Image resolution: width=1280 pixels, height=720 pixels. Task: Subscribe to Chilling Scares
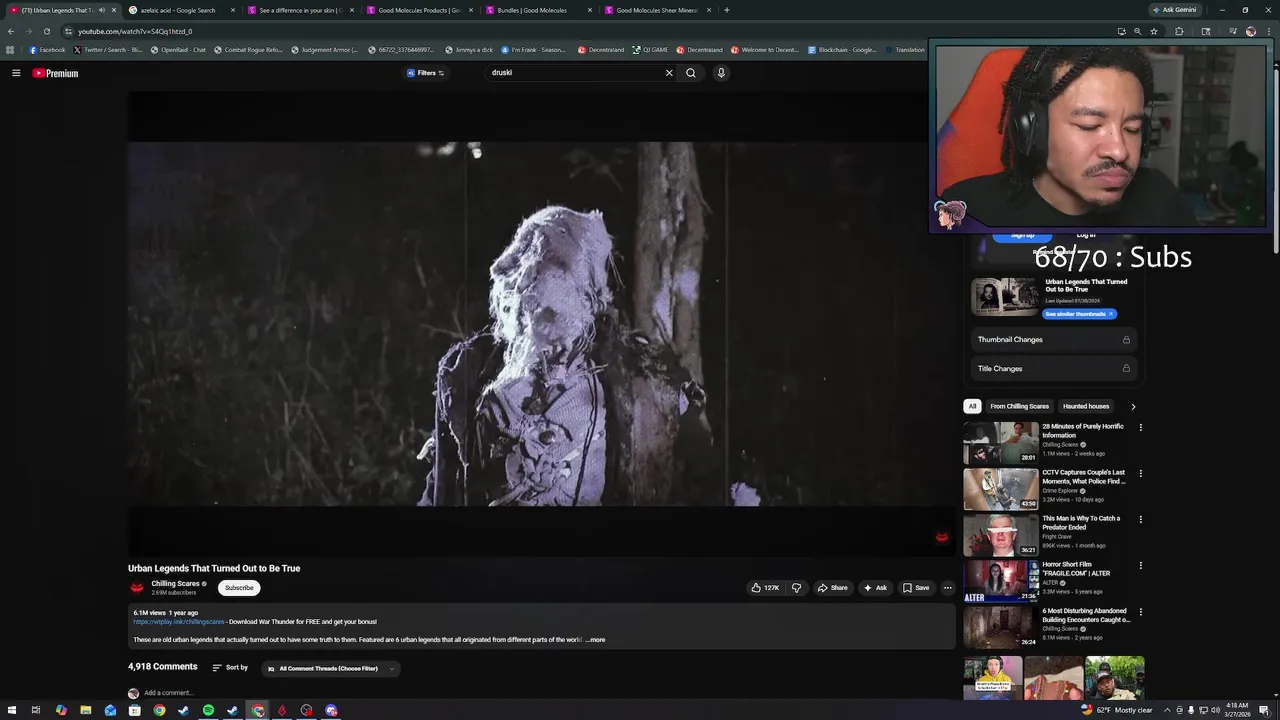(239, 588)
